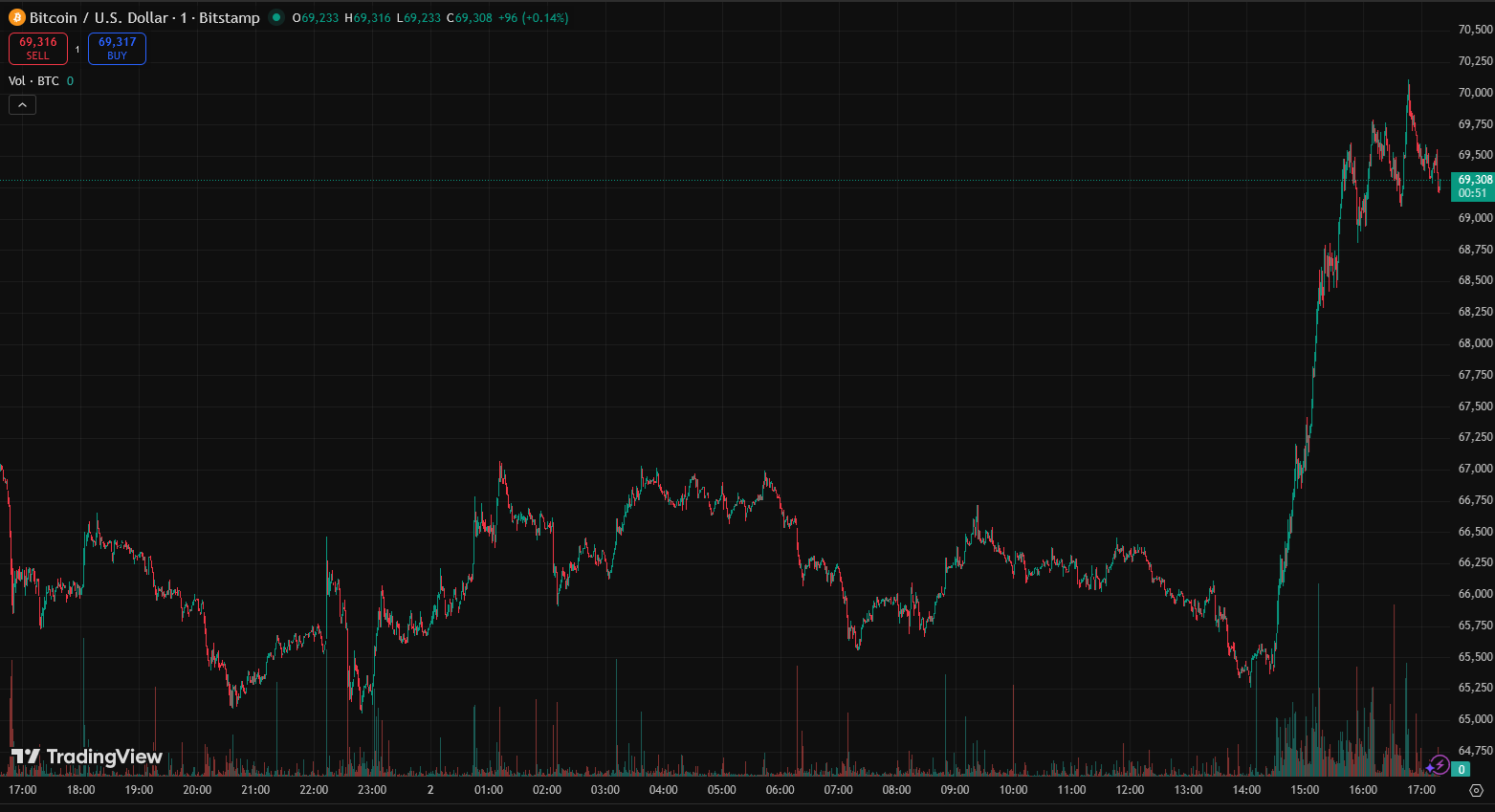Collapse the indicator legend with the chevron
Screen dimensions: 1495x812
[22, 104]
